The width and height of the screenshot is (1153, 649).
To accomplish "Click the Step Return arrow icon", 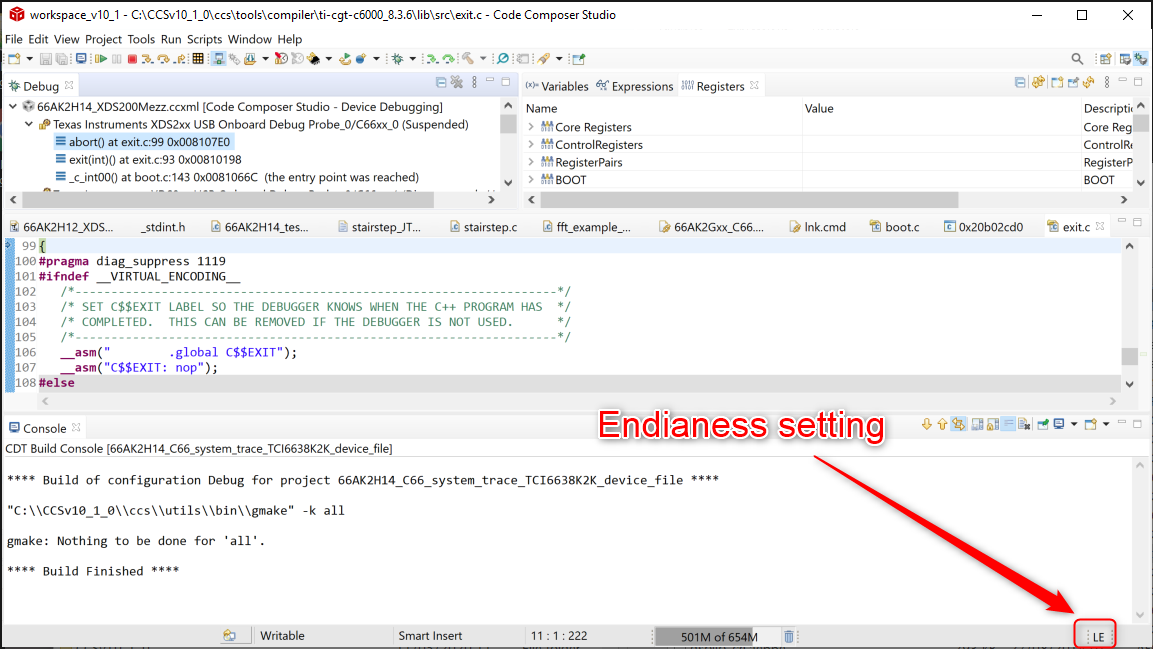I will [x=180, y=59].
